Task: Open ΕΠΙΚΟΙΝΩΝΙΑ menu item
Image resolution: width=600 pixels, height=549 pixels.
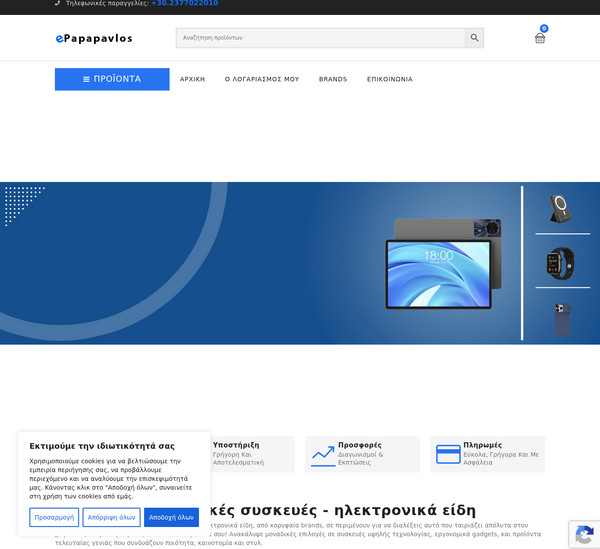Action: (390, 79)
